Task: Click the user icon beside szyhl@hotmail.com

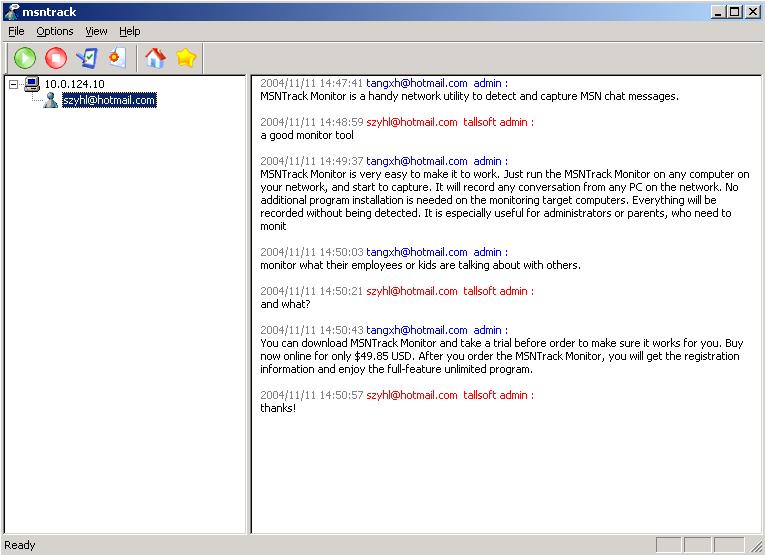Action: tap(50, 100)
